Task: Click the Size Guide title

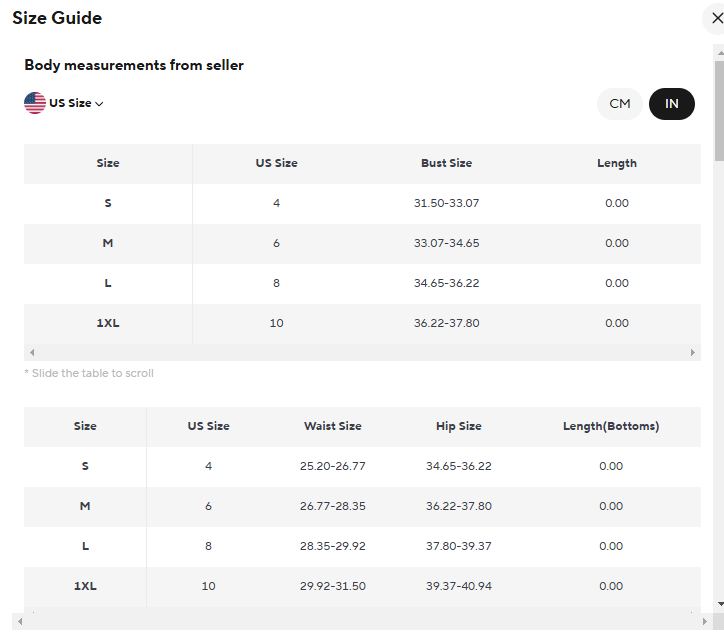Action: coord(57,18)
